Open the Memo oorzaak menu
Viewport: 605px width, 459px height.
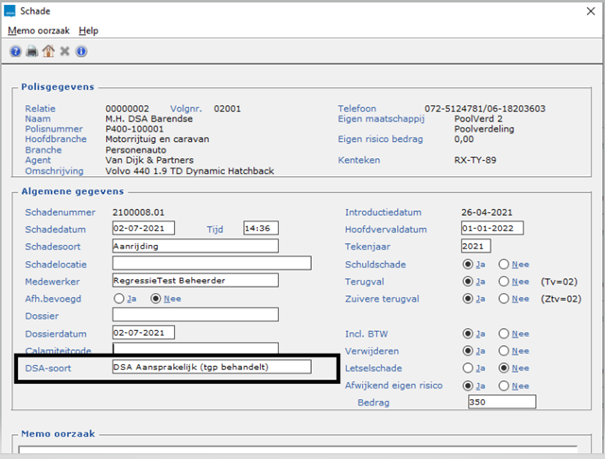39,31
